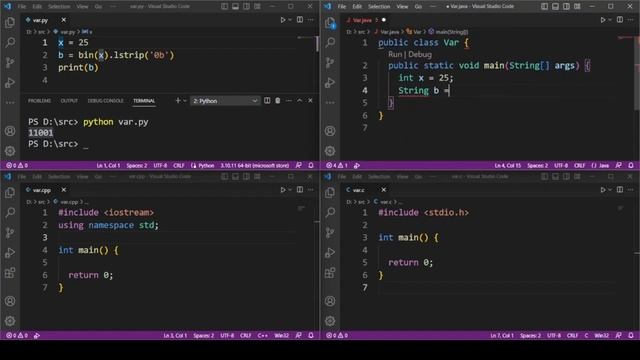Run Java file in the Var.java window
Image resolution: width=640 pixels, height=360 pixels.
tap(603, 20)
